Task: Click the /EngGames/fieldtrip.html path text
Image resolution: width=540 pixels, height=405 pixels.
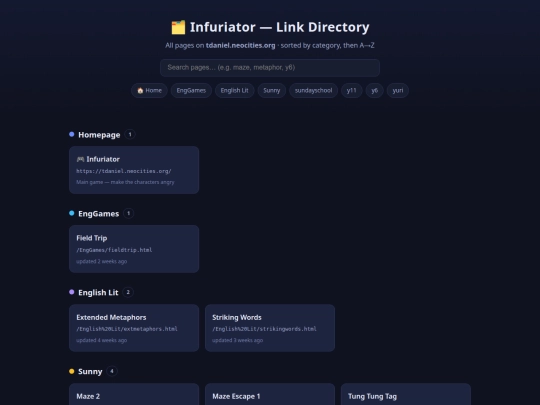Action: [x=114, y=250]
